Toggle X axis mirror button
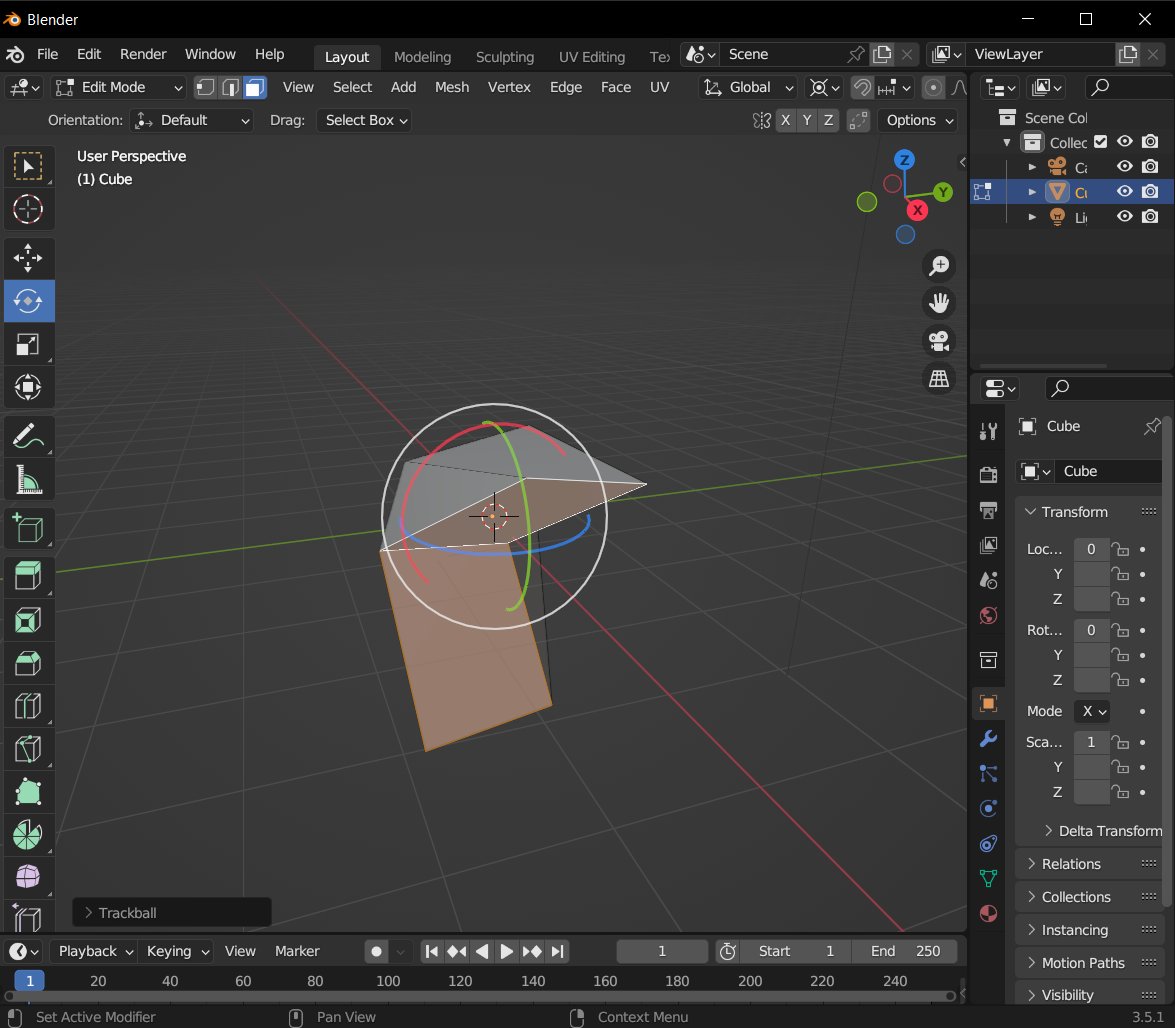 click(785, 121)
